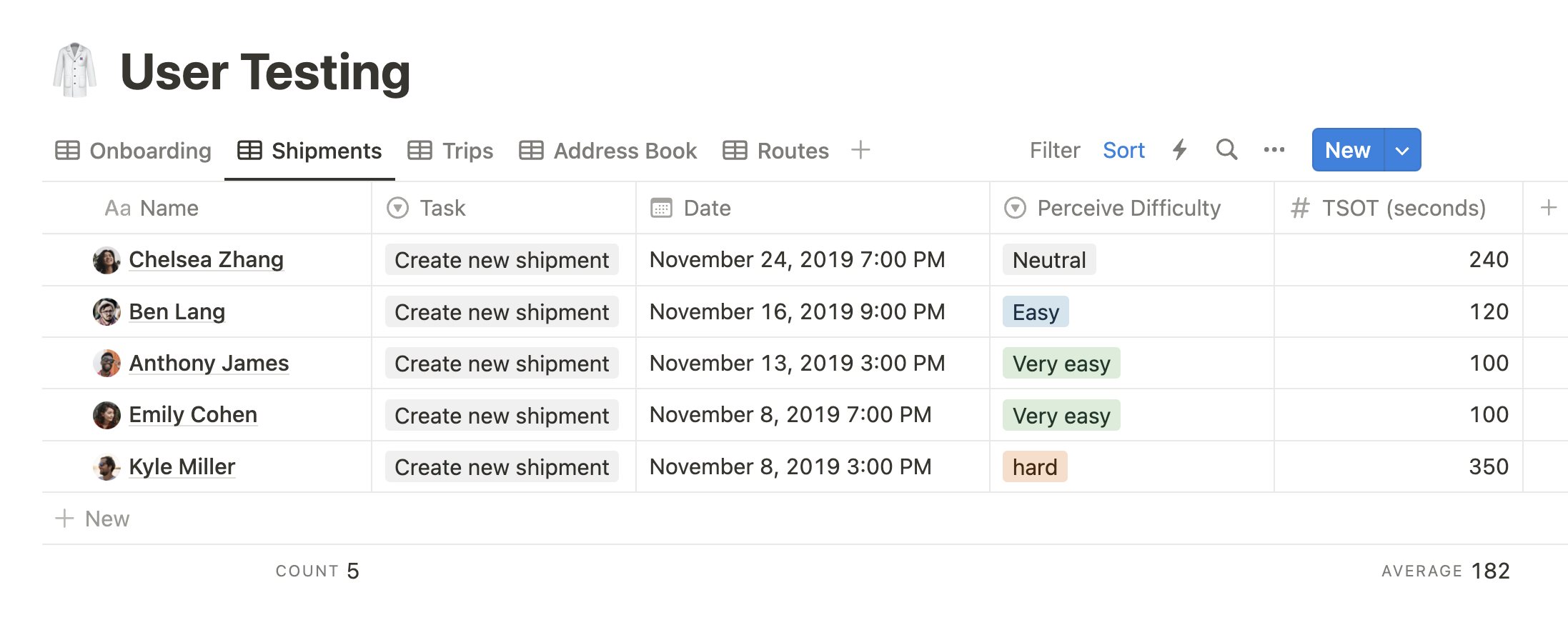The image size is (1568, 630).
Task: Select the blue 'Easy' difficulty tag
Action: (x=1036, y=312)
